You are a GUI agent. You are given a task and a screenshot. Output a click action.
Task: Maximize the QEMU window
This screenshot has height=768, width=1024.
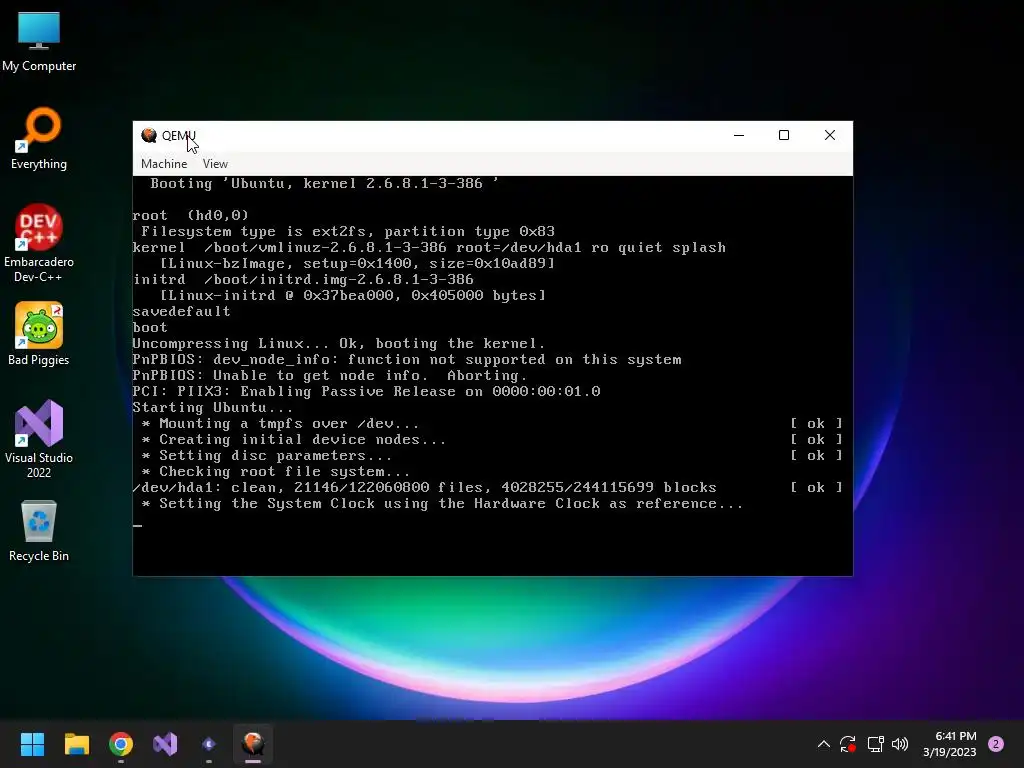coord(784,135)
